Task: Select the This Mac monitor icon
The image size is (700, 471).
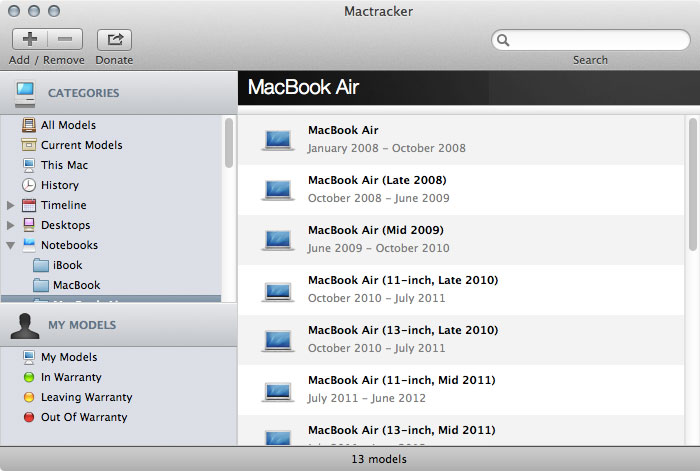Action: click(29, 165)
